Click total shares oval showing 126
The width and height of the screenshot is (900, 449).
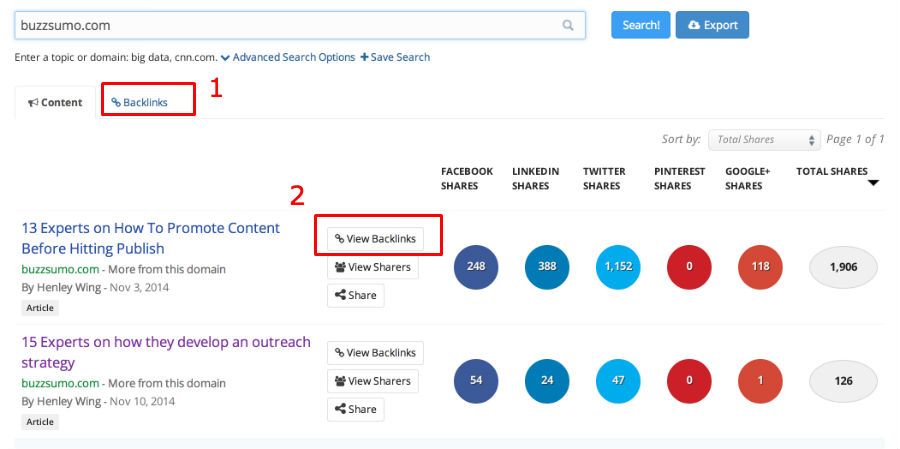(843, 381)
